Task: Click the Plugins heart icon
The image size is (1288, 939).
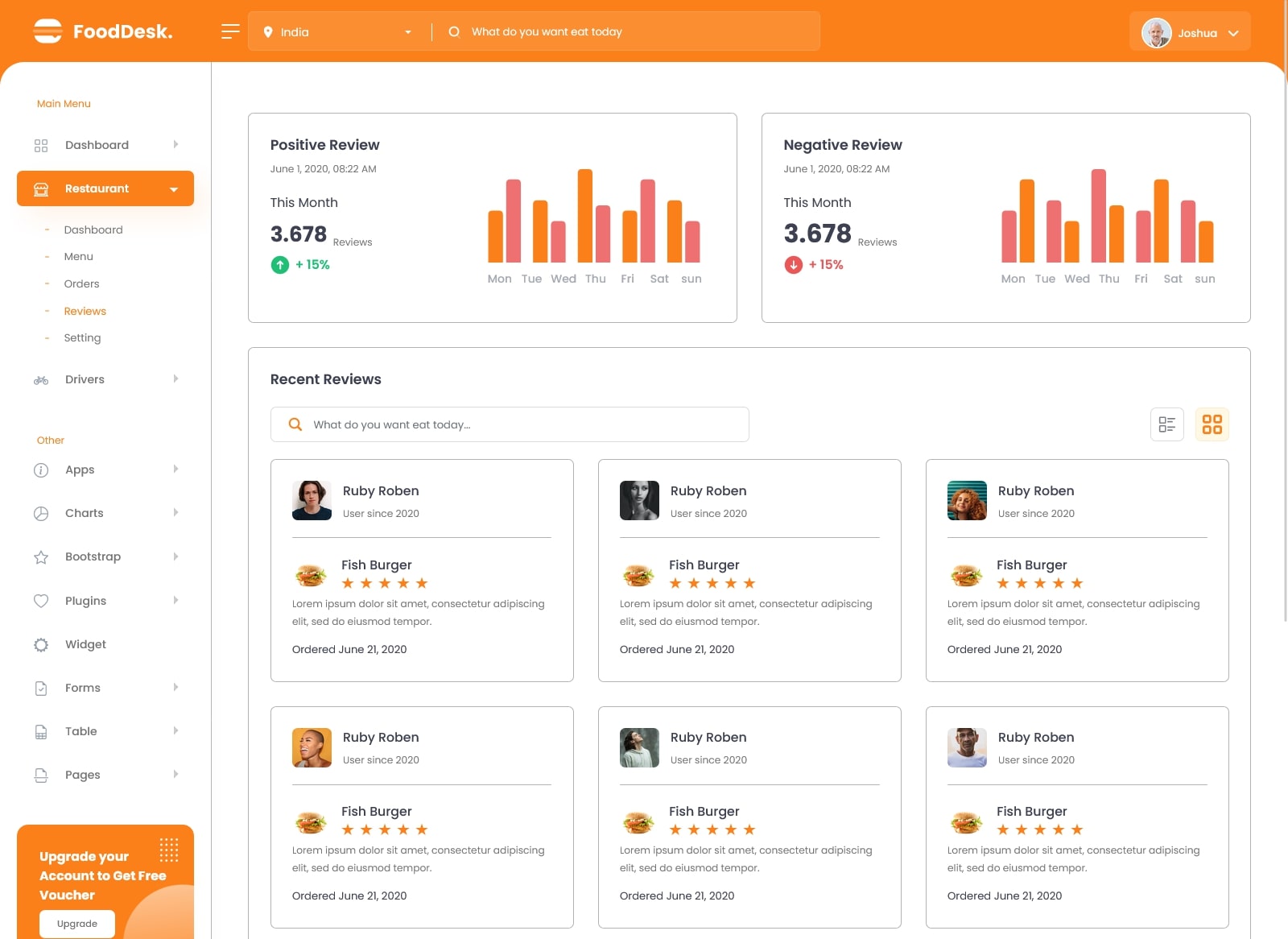Action: (41, 601)
